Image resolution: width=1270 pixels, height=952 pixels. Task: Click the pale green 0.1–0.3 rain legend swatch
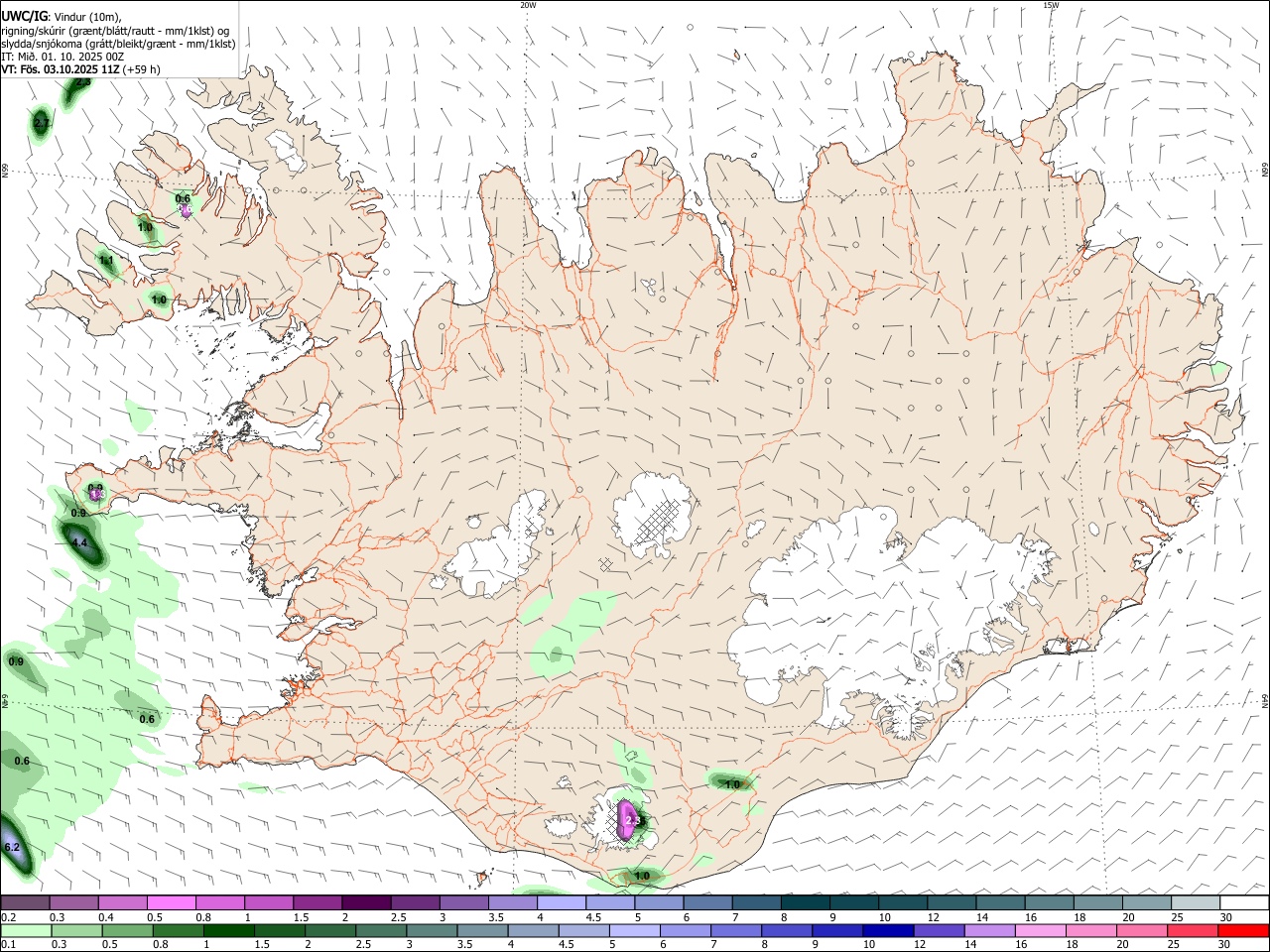click(x=25, y=930)
